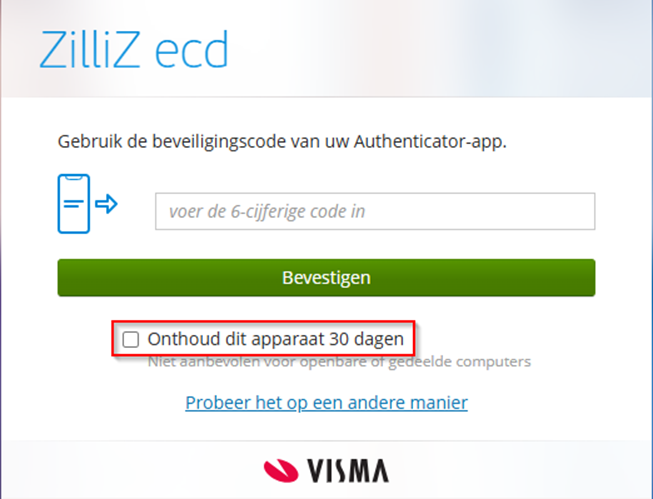The width and height of the screenshot is (653, 499).
Task: Click the Gebruik de beveiligingscode instruction text
Action: pos(282,142)
